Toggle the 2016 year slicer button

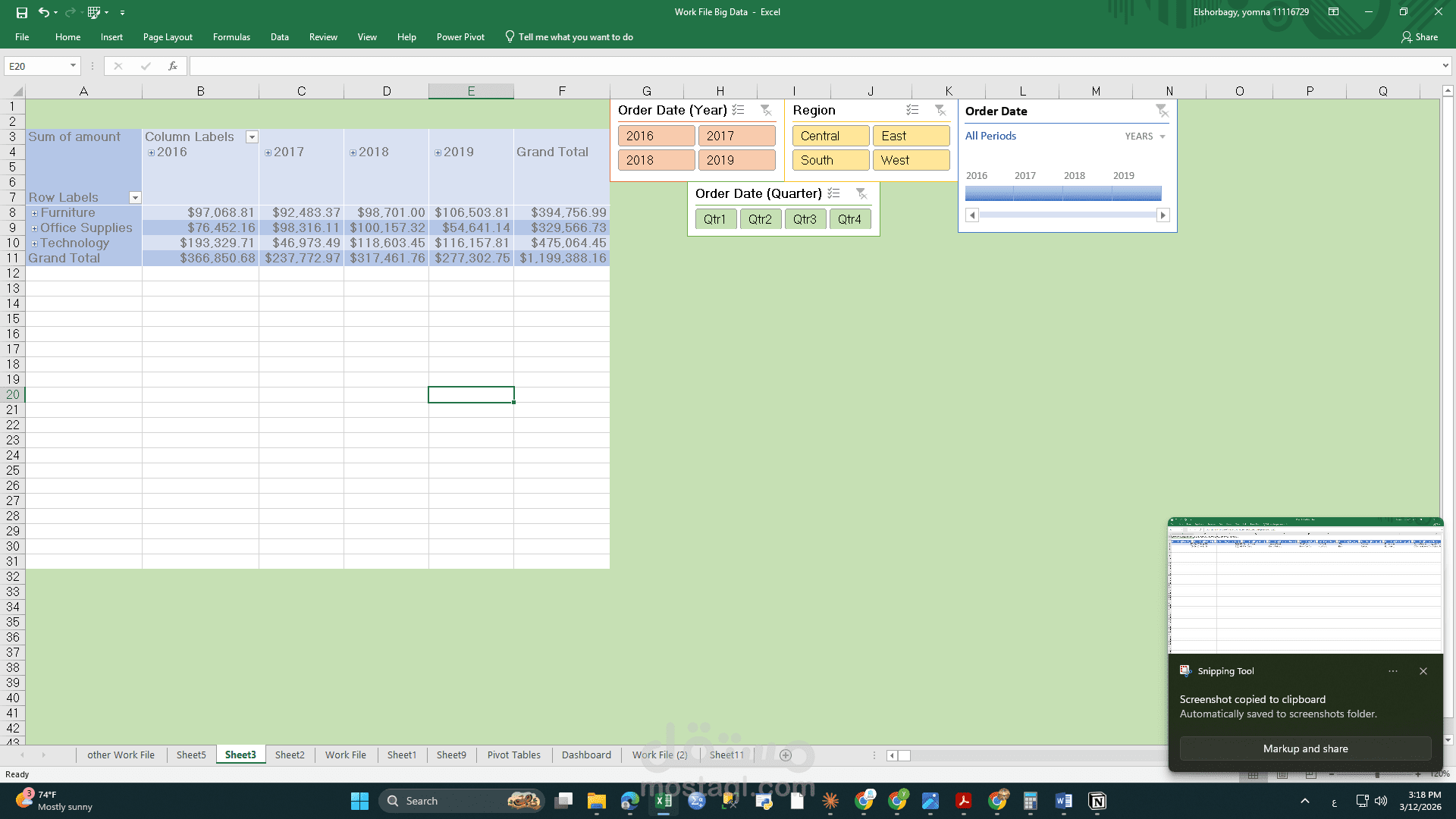(x=656, y=136)
